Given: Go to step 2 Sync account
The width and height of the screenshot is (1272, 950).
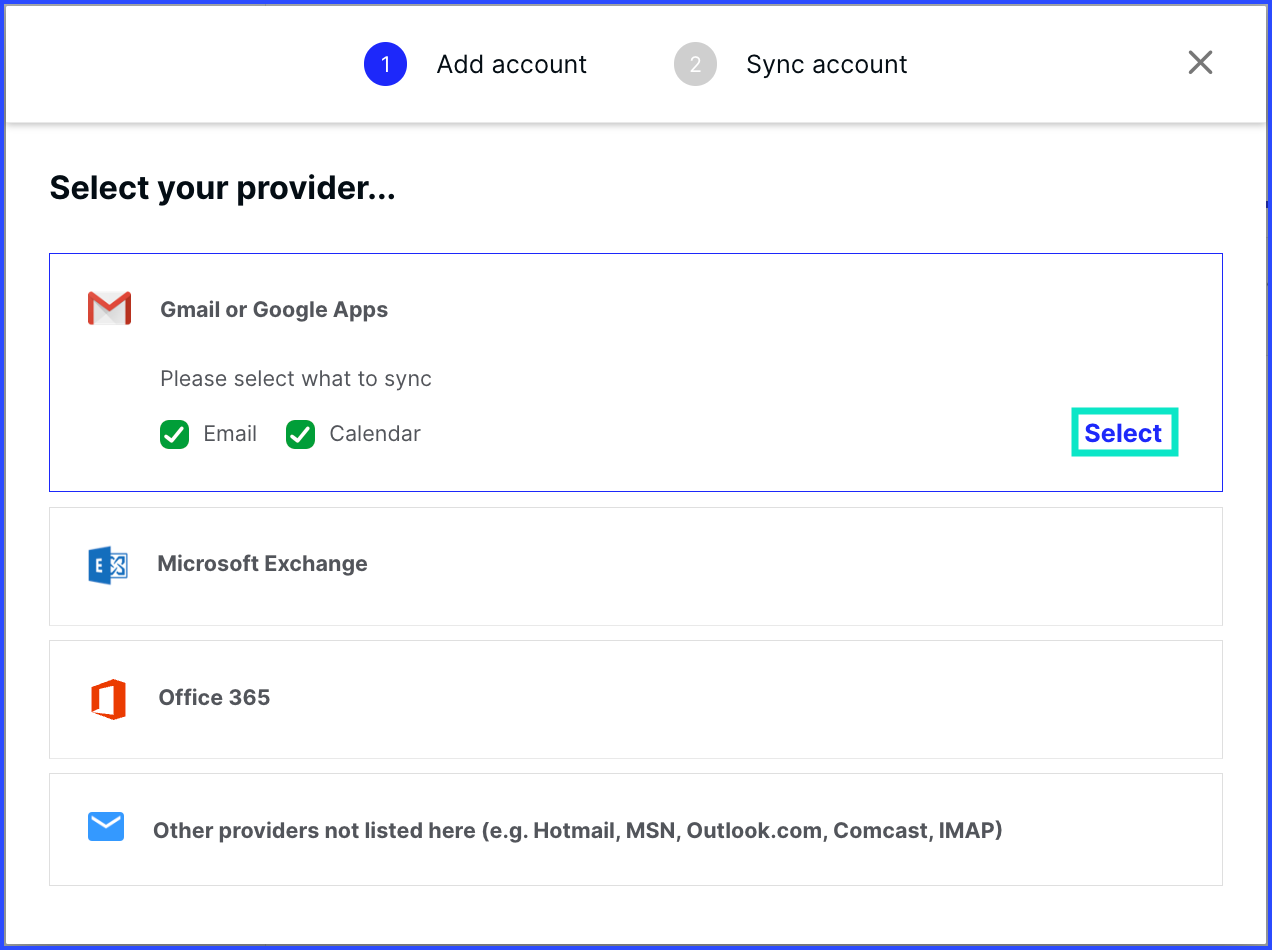Looking at the screenshot, I should [x=791, y=65].
